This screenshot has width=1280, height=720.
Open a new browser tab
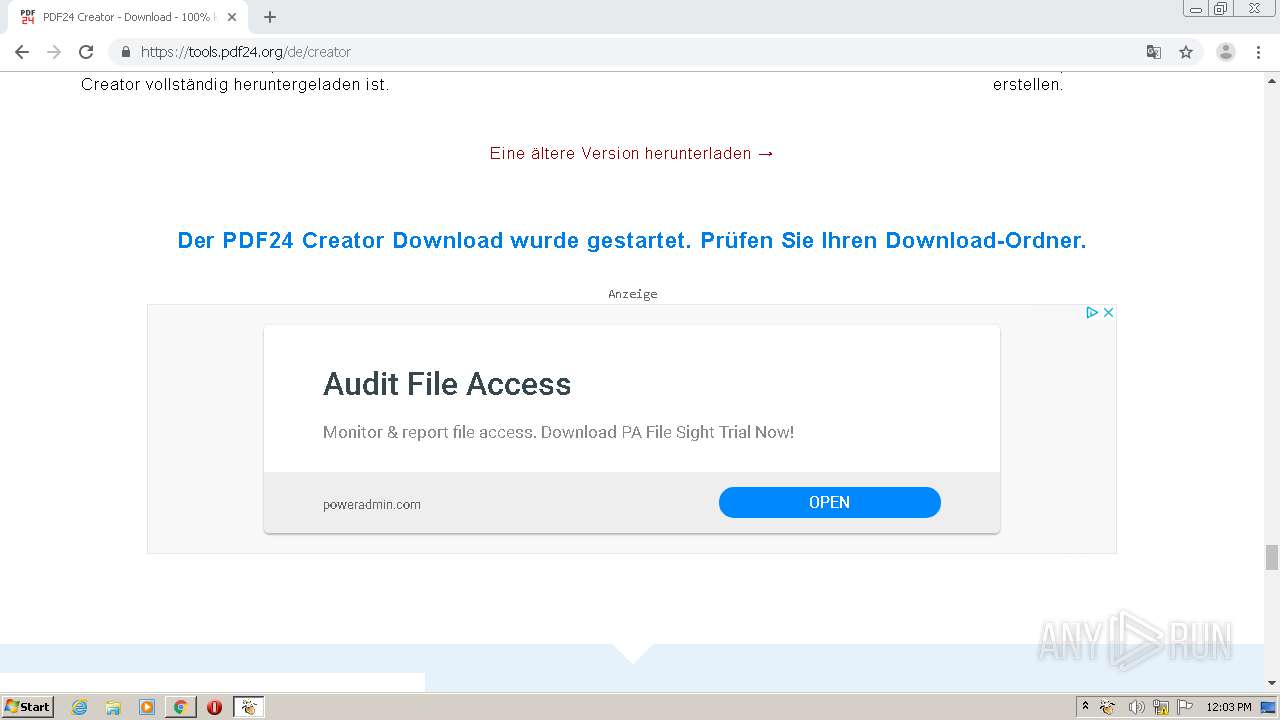click(x=270, y=17)
